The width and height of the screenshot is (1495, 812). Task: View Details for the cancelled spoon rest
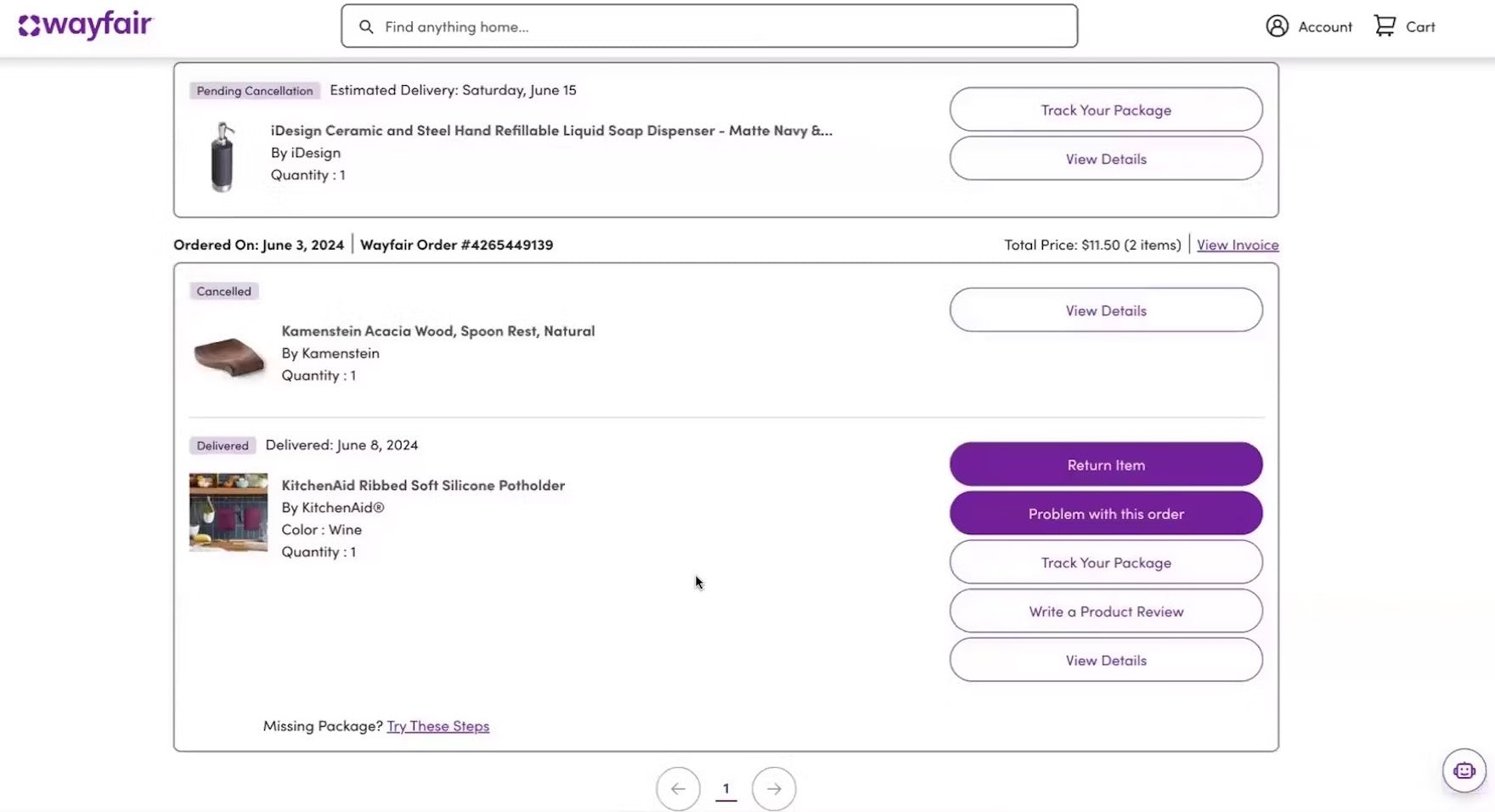pos(1106,310)
